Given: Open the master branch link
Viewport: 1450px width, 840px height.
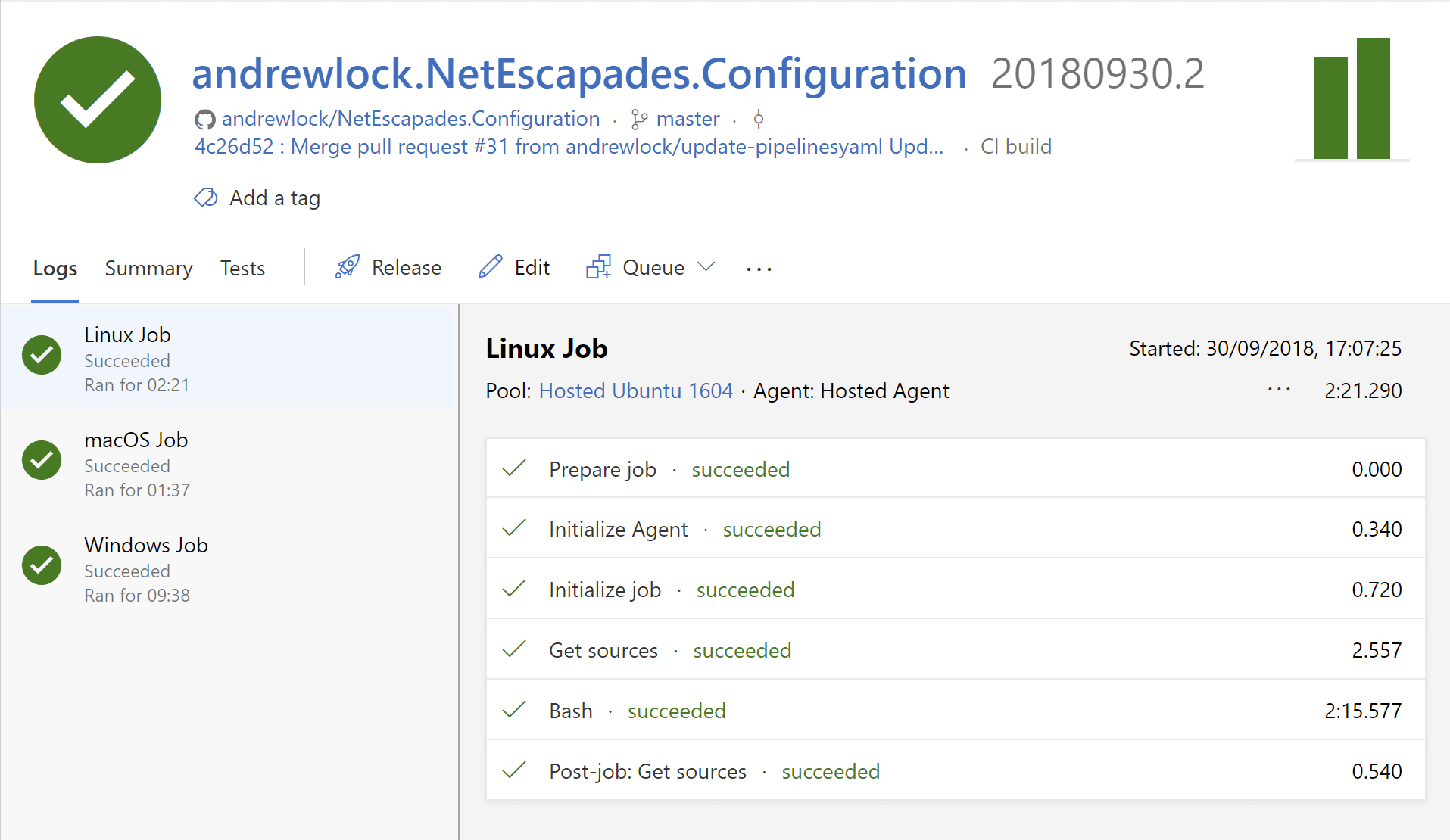Looking at the screenshot, I should tap(688, 119).
